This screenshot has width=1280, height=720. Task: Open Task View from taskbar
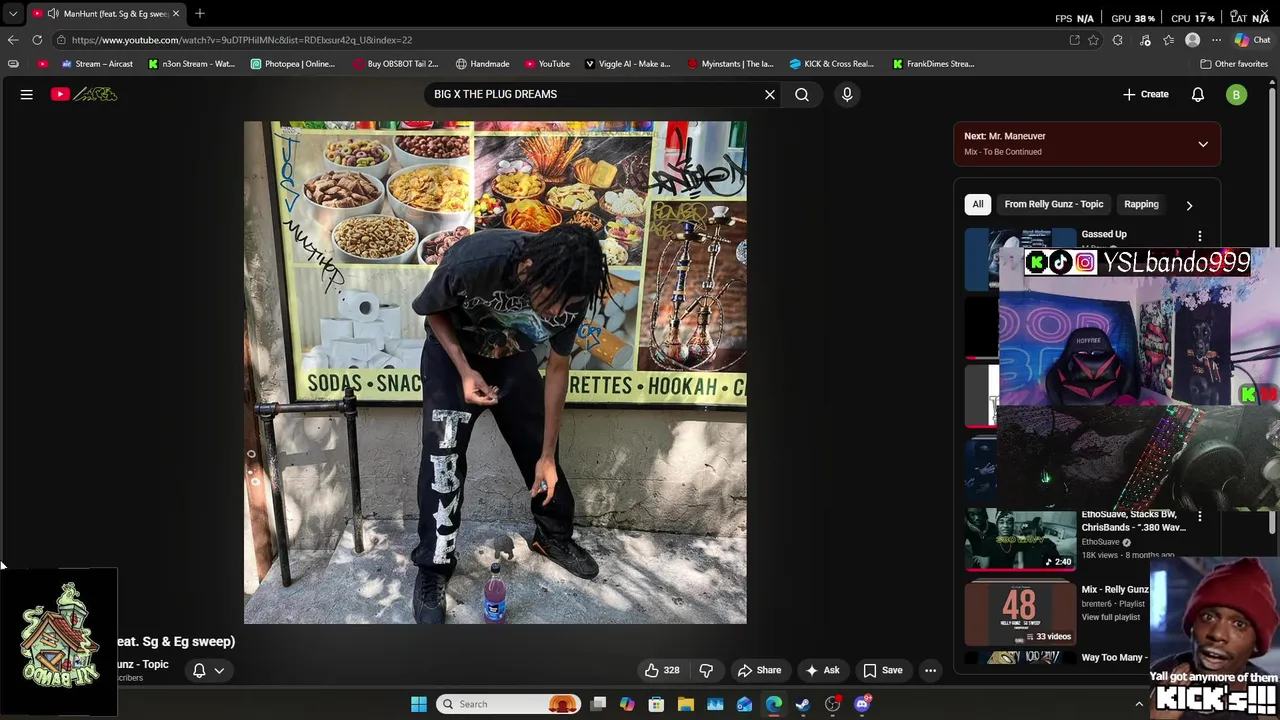[598, 704]
